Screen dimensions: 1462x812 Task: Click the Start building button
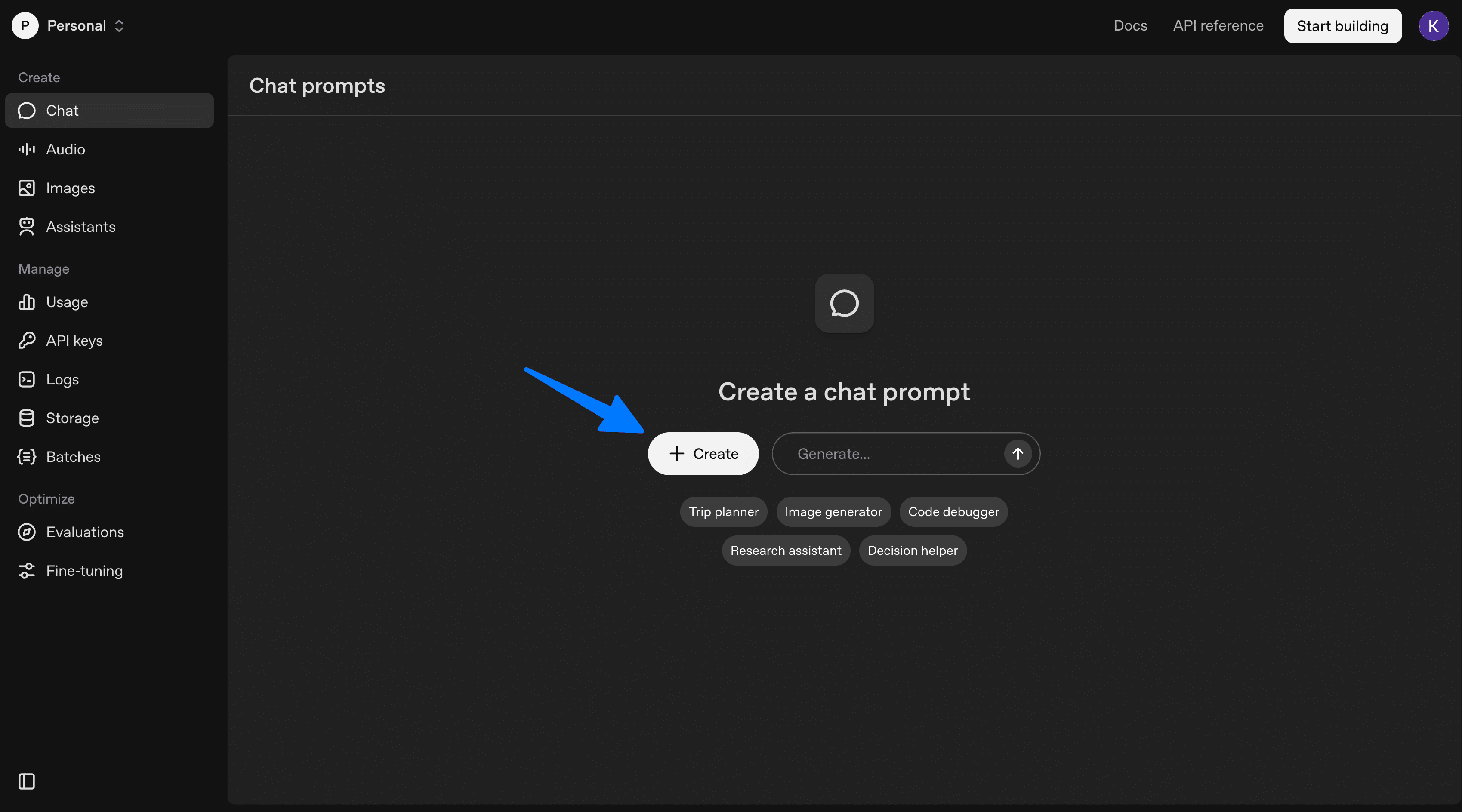point(1342,25)
